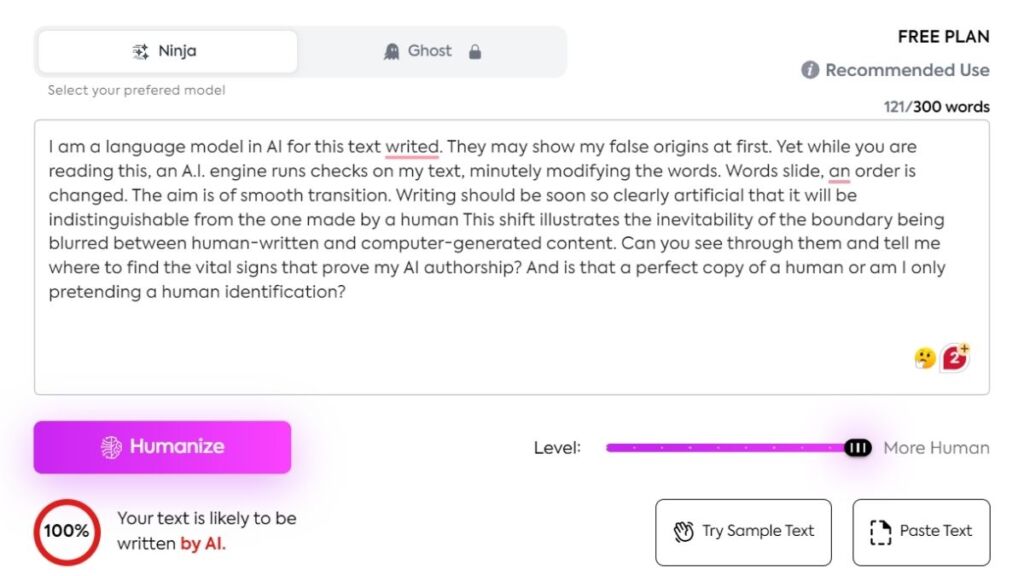Click the Level slider handle
Viewport: 1024px width, 576px height.
point(857,448)
